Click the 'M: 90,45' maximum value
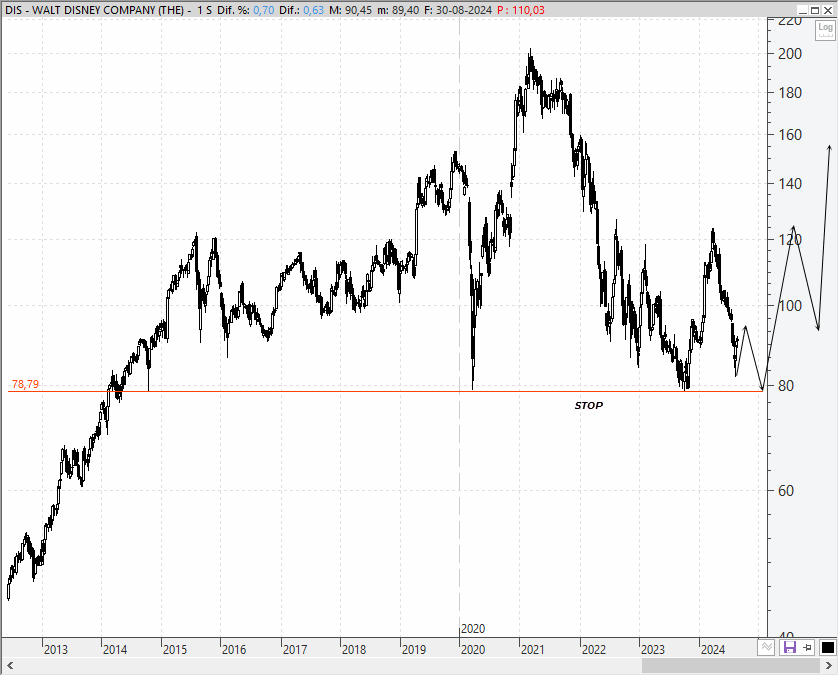 pyautogui.click(x=352, y=10)
